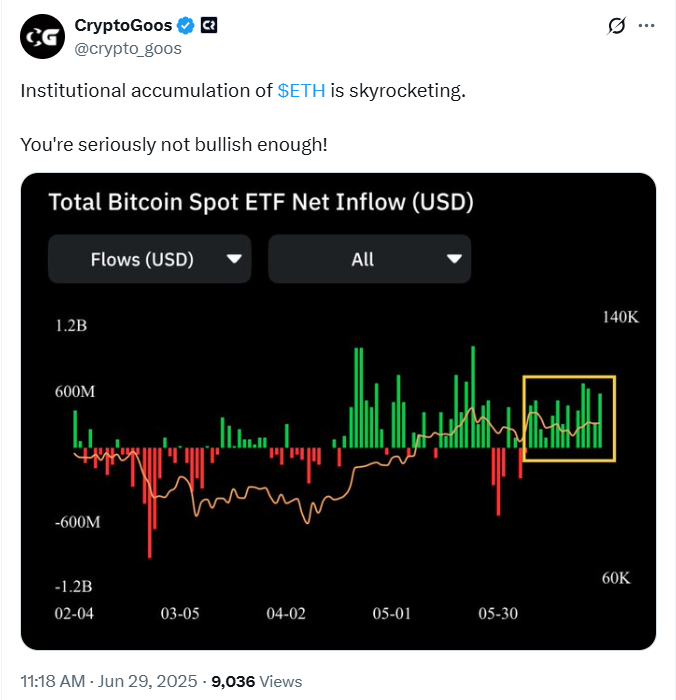Click the yellow highlighted box on chart

tap(569, 418)
